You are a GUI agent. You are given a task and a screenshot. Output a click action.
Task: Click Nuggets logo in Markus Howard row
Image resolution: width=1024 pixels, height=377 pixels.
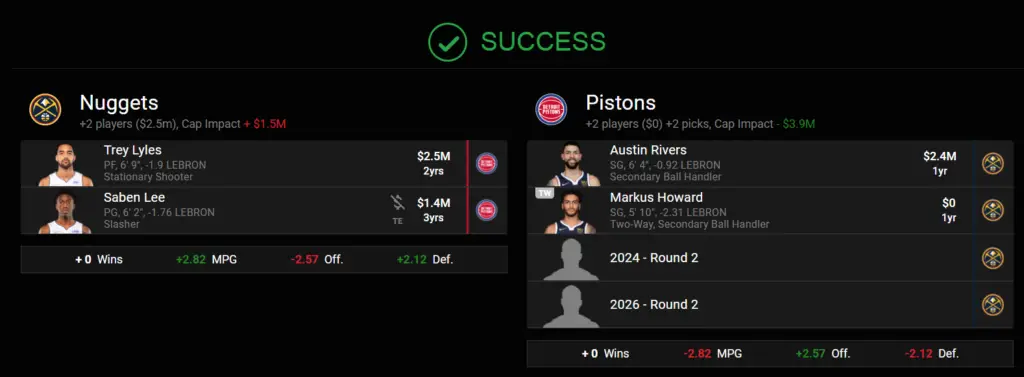[x=993, y=210]
